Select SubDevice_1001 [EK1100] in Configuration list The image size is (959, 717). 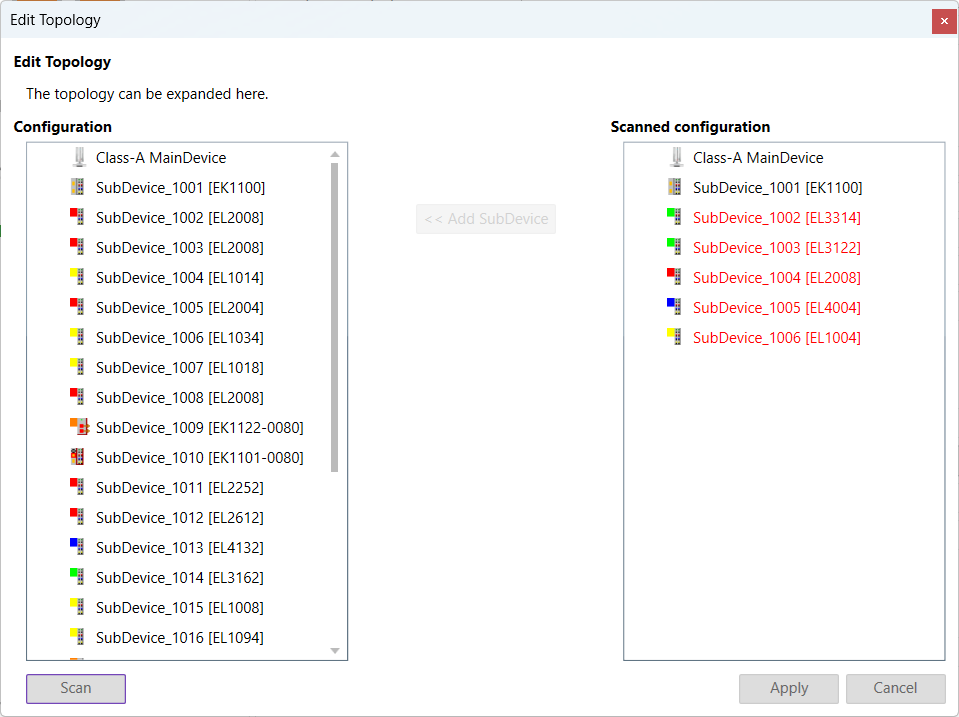tap(180, 188)
